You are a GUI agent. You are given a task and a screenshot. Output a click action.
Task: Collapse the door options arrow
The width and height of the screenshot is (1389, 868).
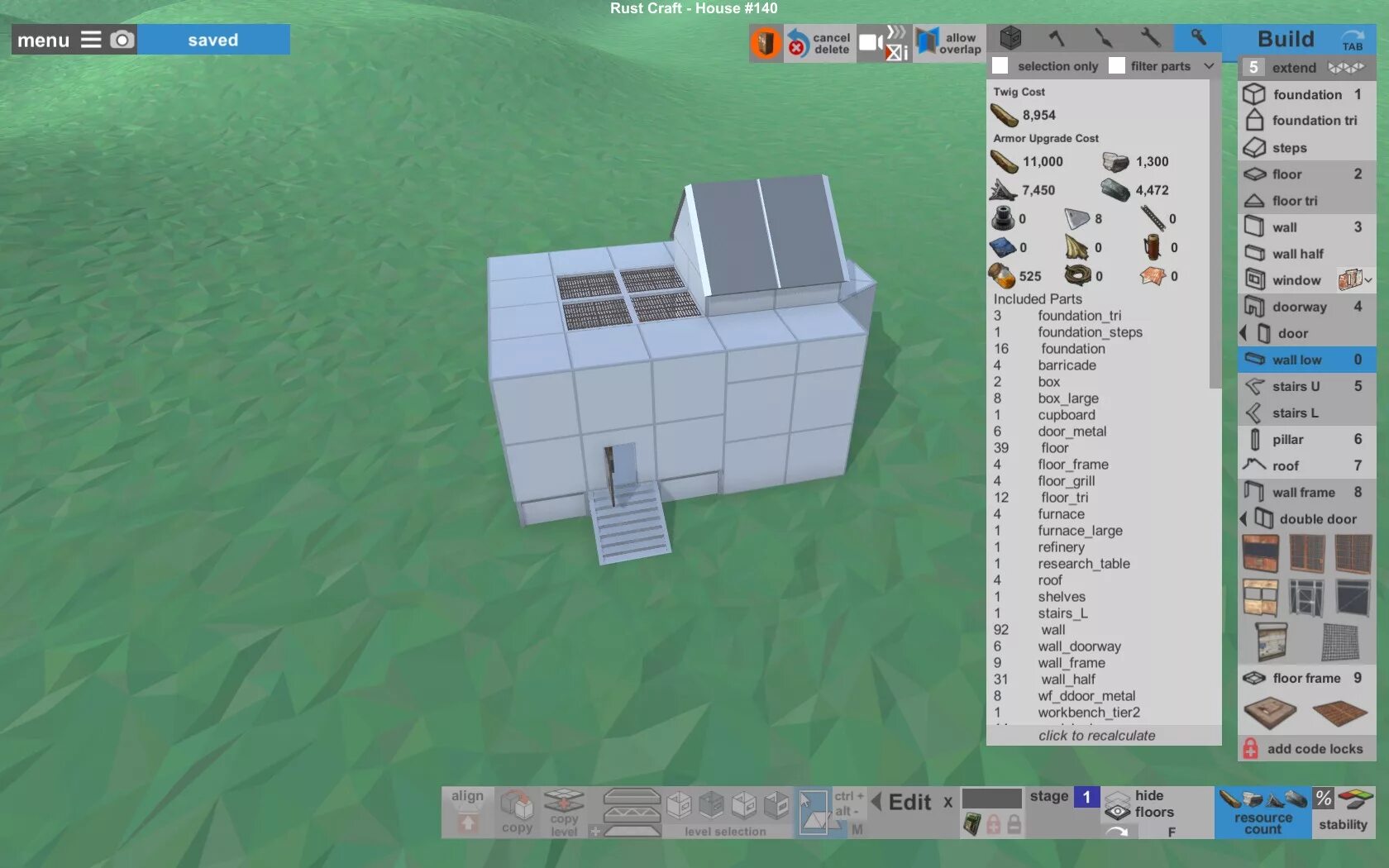[x=1243, y=333]
